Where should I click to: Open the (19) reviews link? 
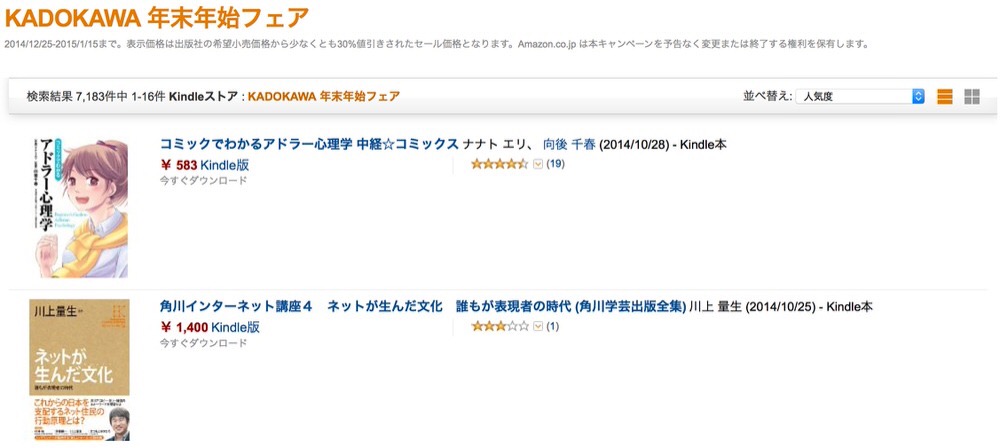(555, 164)
